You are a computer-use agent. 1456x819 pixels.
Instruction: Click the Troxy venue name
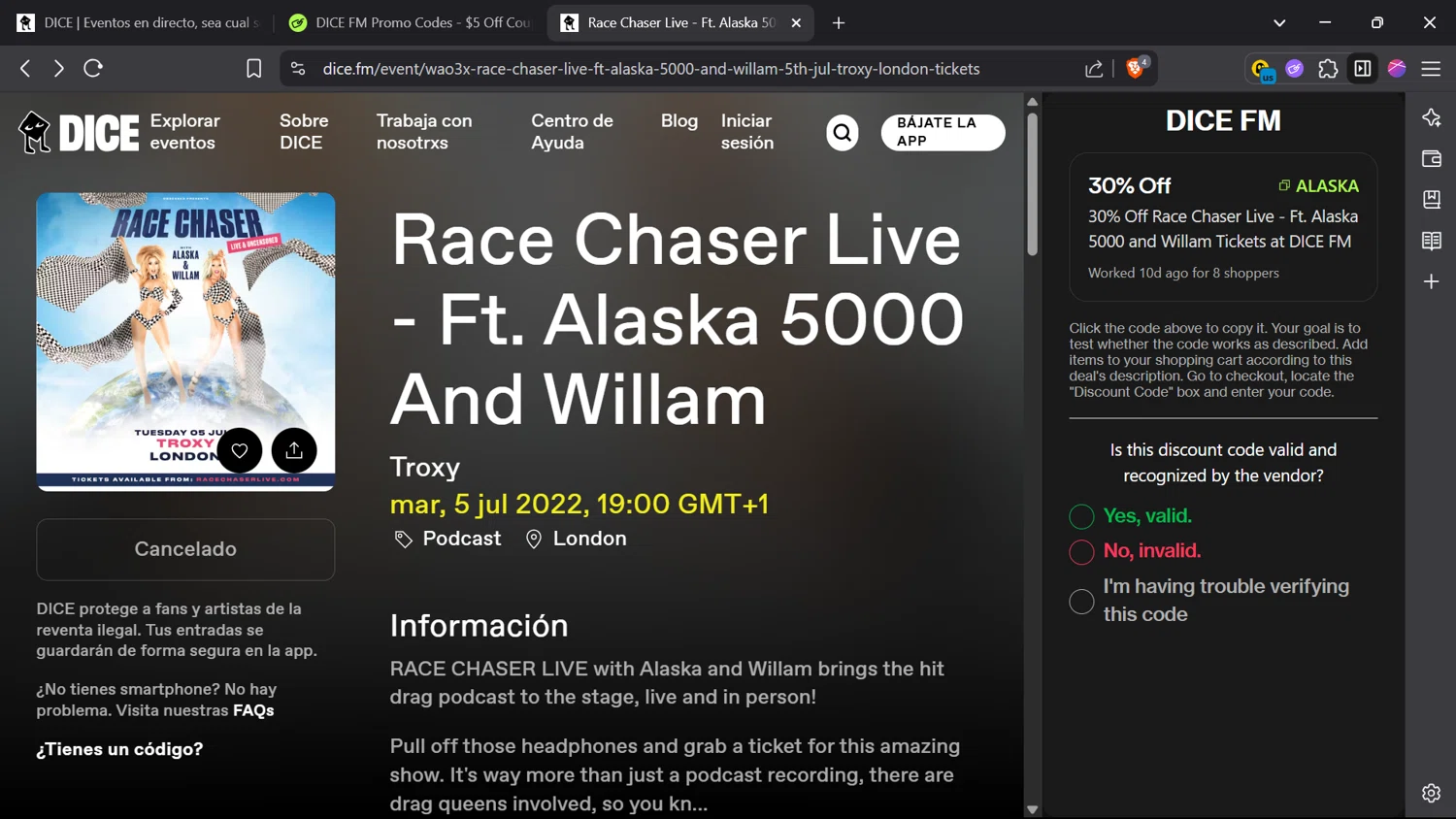(425, 467)
